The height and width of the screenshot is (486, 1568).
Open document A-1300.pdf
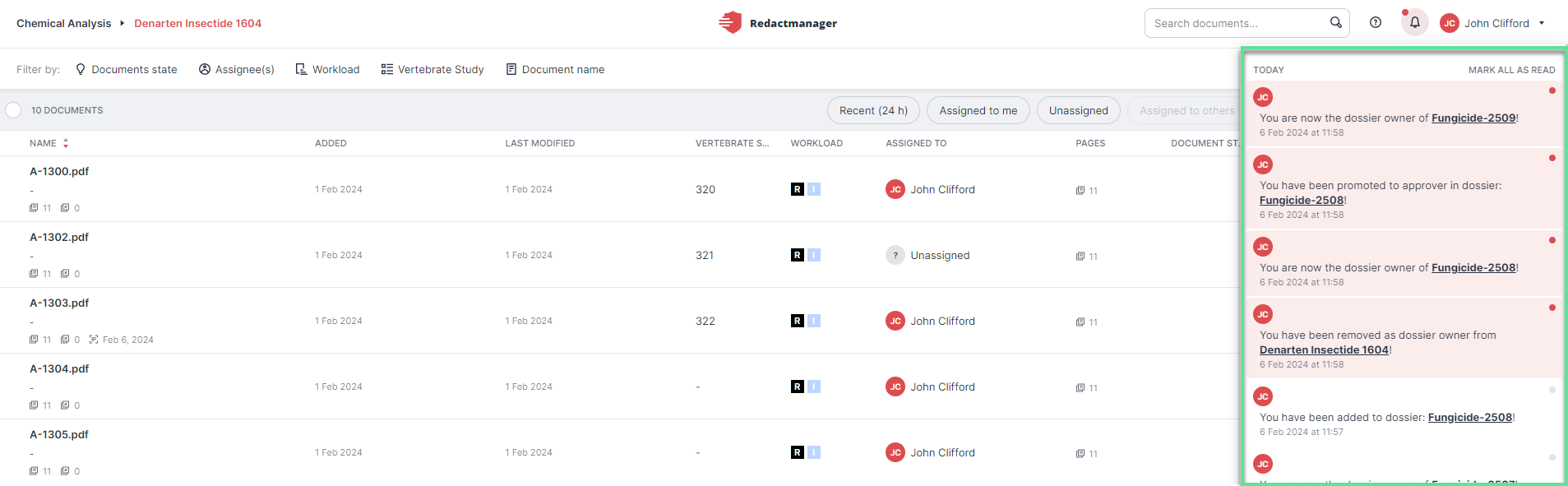click(x=59, y=171)
